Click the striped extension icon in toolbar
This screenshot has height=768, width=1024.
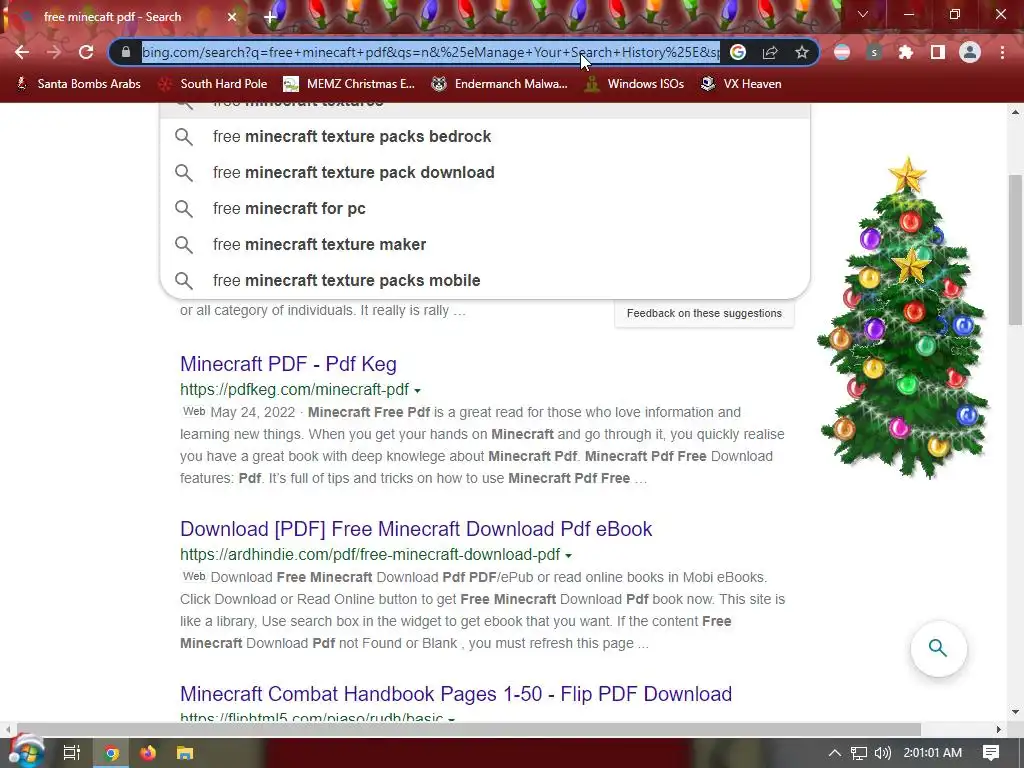pyautogui.click(x=842, y=52)
